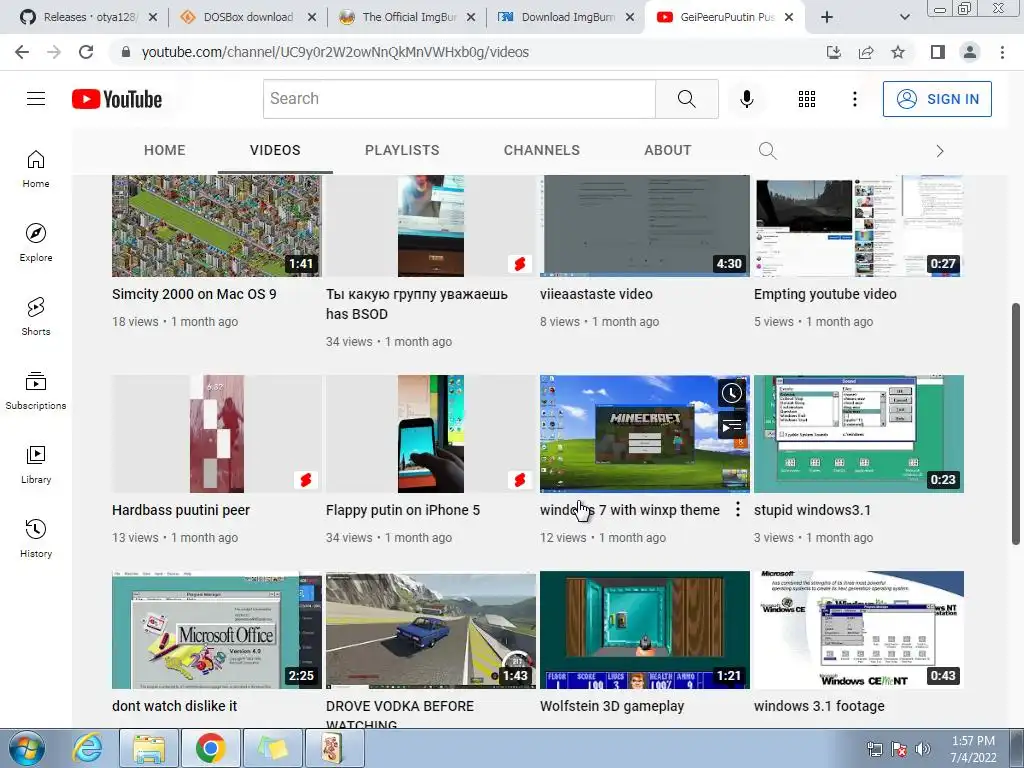Click browser back arrow
This screenshot has width=1024, height=768.
(22, 52)
